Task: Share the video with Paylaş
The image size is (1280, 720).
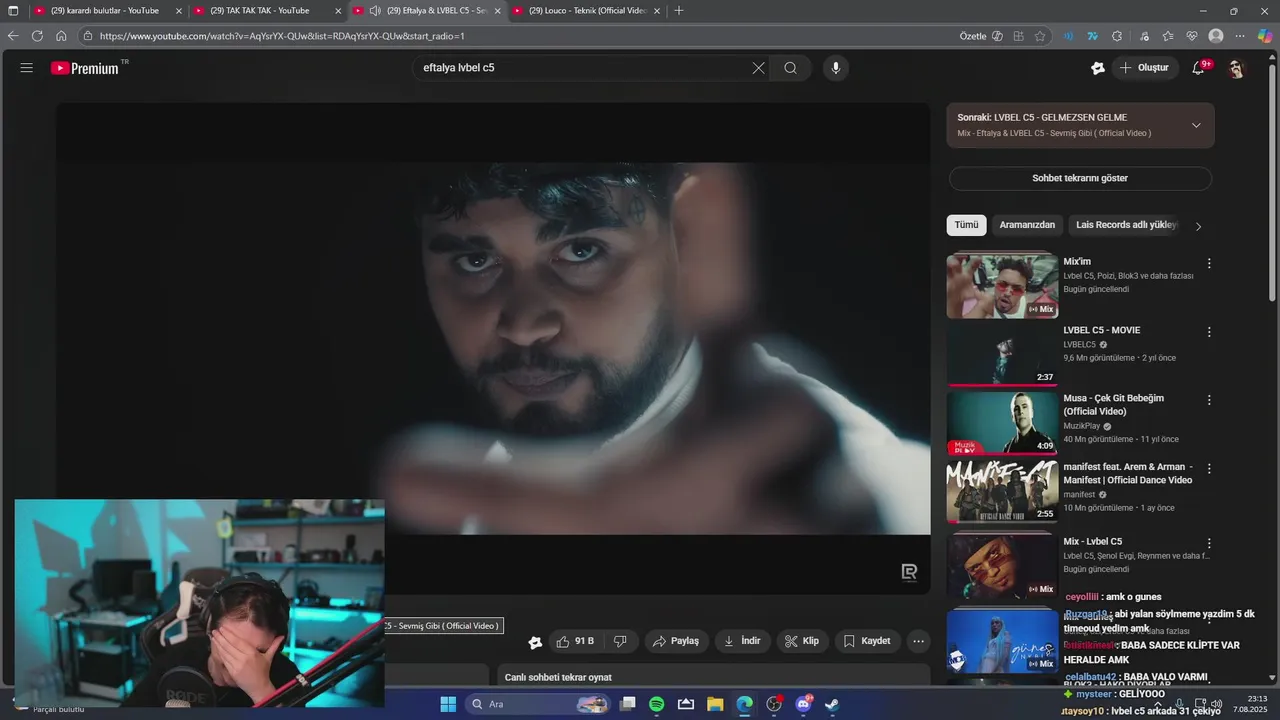Action: pos(675,641)
